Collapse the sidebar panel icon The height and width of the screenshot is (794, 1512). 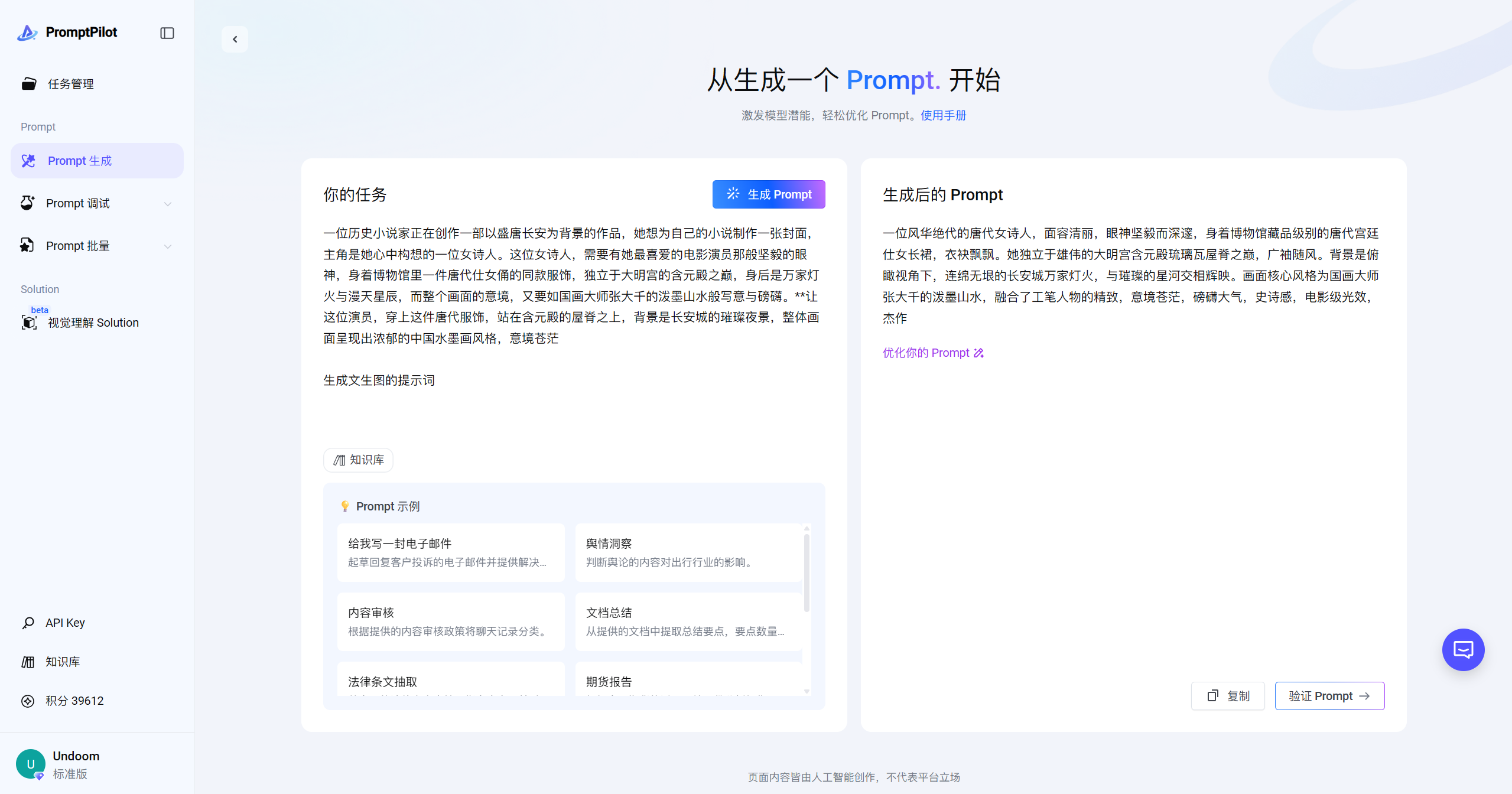point(167,33)
